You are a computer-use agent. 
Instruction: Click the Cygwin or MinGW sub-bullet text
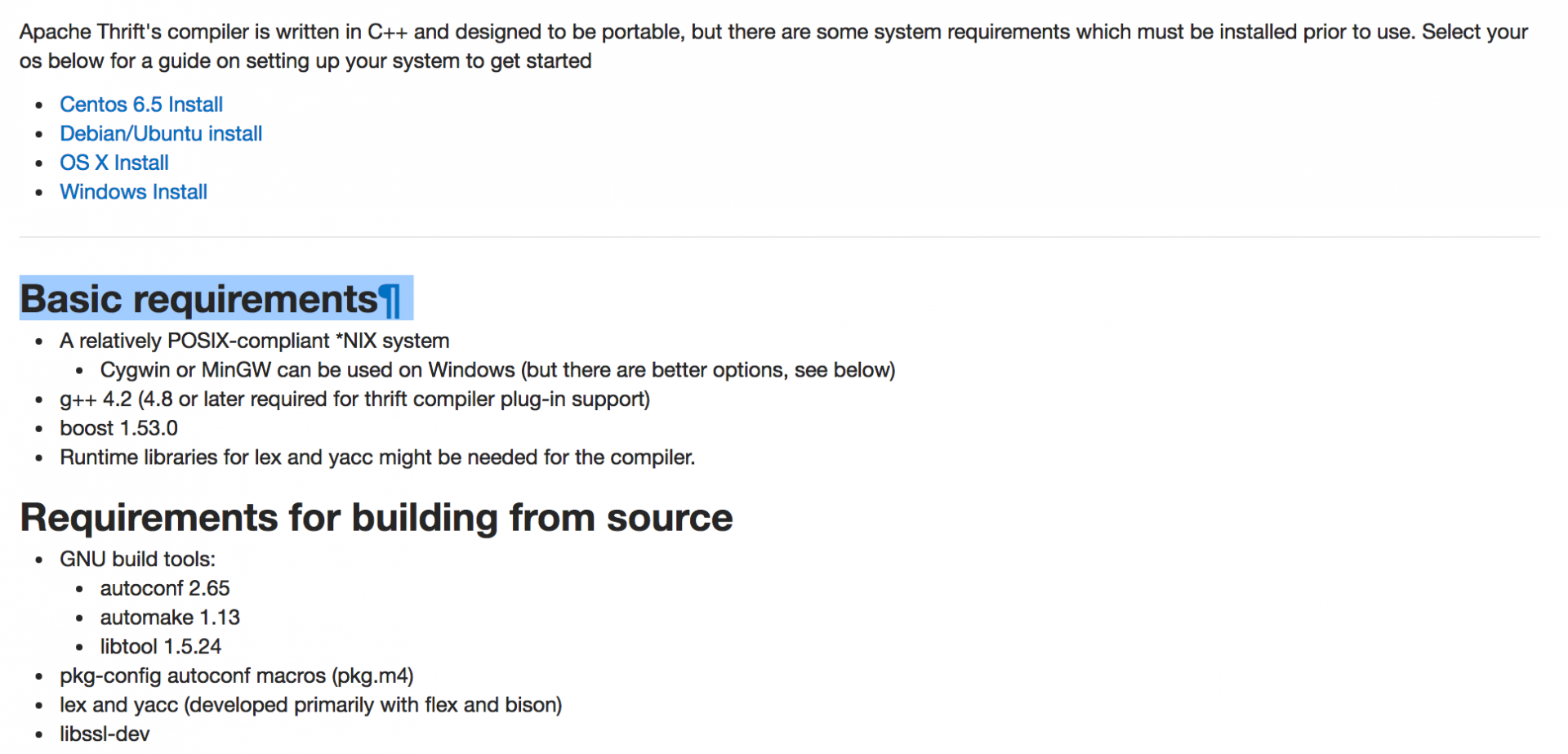coord(497,370)
